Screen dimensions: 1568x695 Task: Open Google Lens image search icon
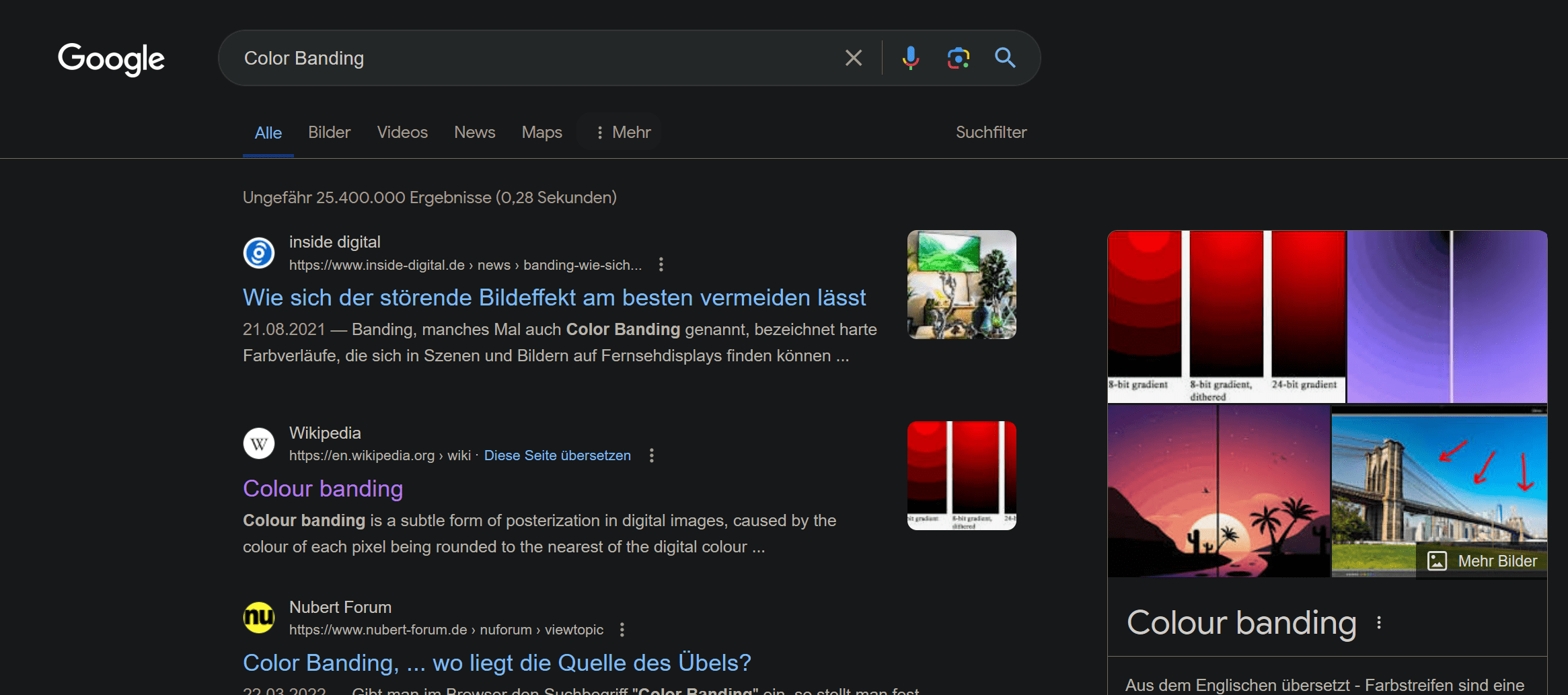[958, 58]
